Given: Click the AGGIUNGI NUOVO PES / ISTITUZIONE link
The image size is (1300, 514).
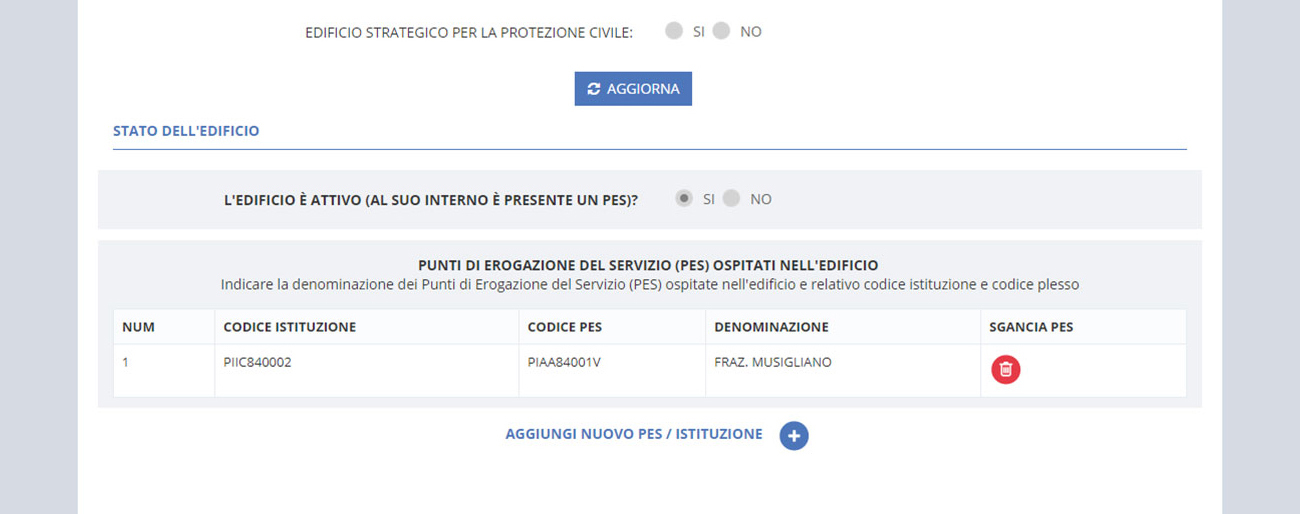Looking at the screenshot, I should coord(634,434).
